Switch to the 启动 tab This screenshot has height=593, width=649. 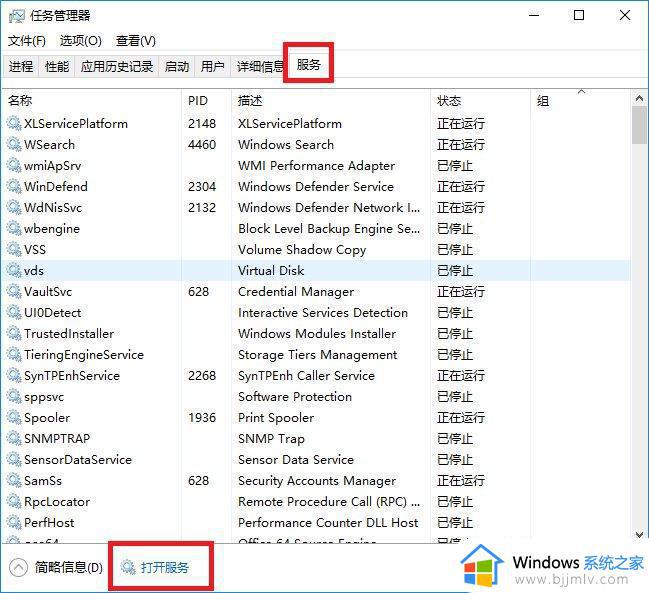(x=177, y=66)
